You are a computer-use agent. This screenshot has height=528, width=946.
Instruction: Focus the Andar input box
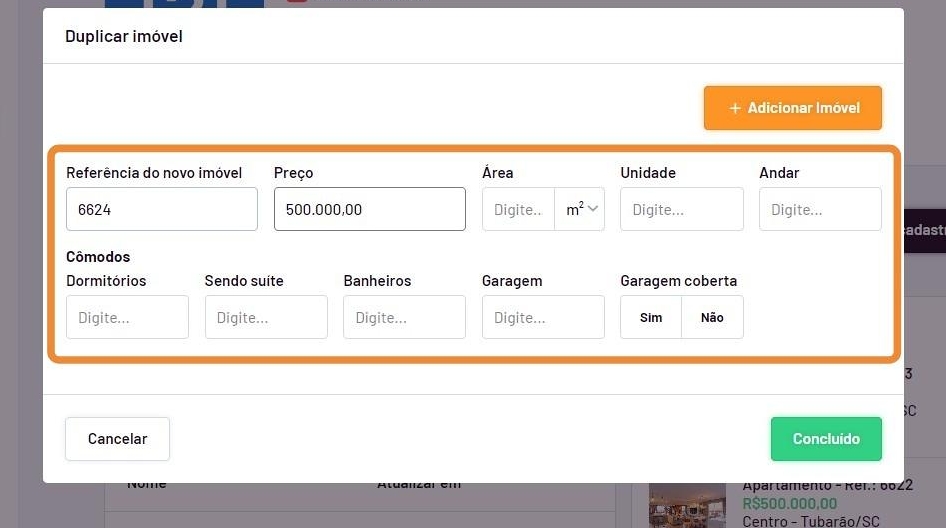(x=820, y=209)
